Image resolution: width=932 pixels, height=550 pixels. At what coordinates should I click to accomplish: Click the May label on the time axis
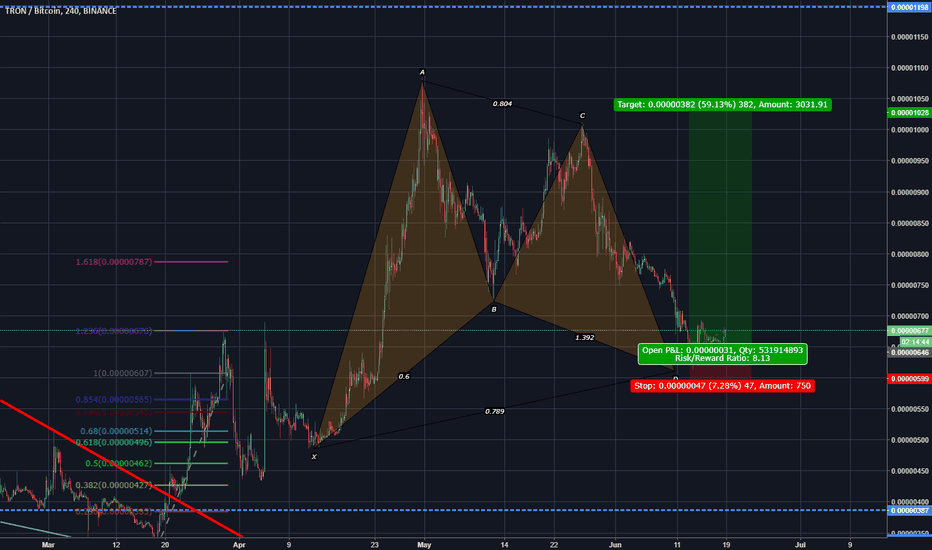click(424, 544)
